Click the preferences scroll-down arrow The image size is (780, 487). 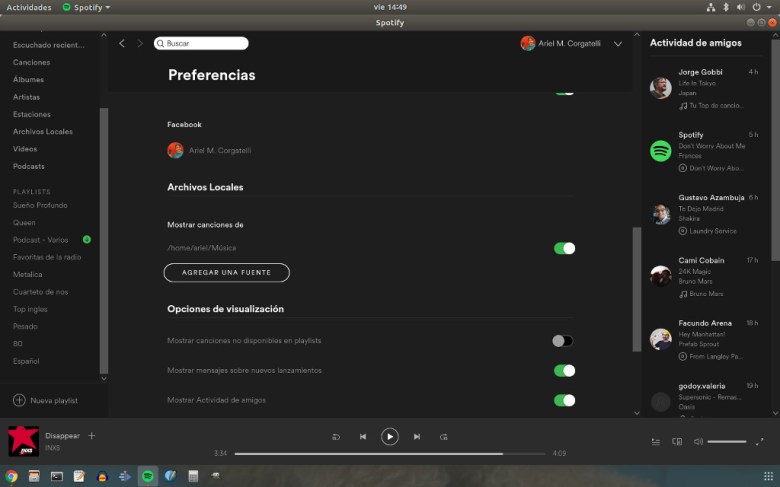(x=637, y=413)
